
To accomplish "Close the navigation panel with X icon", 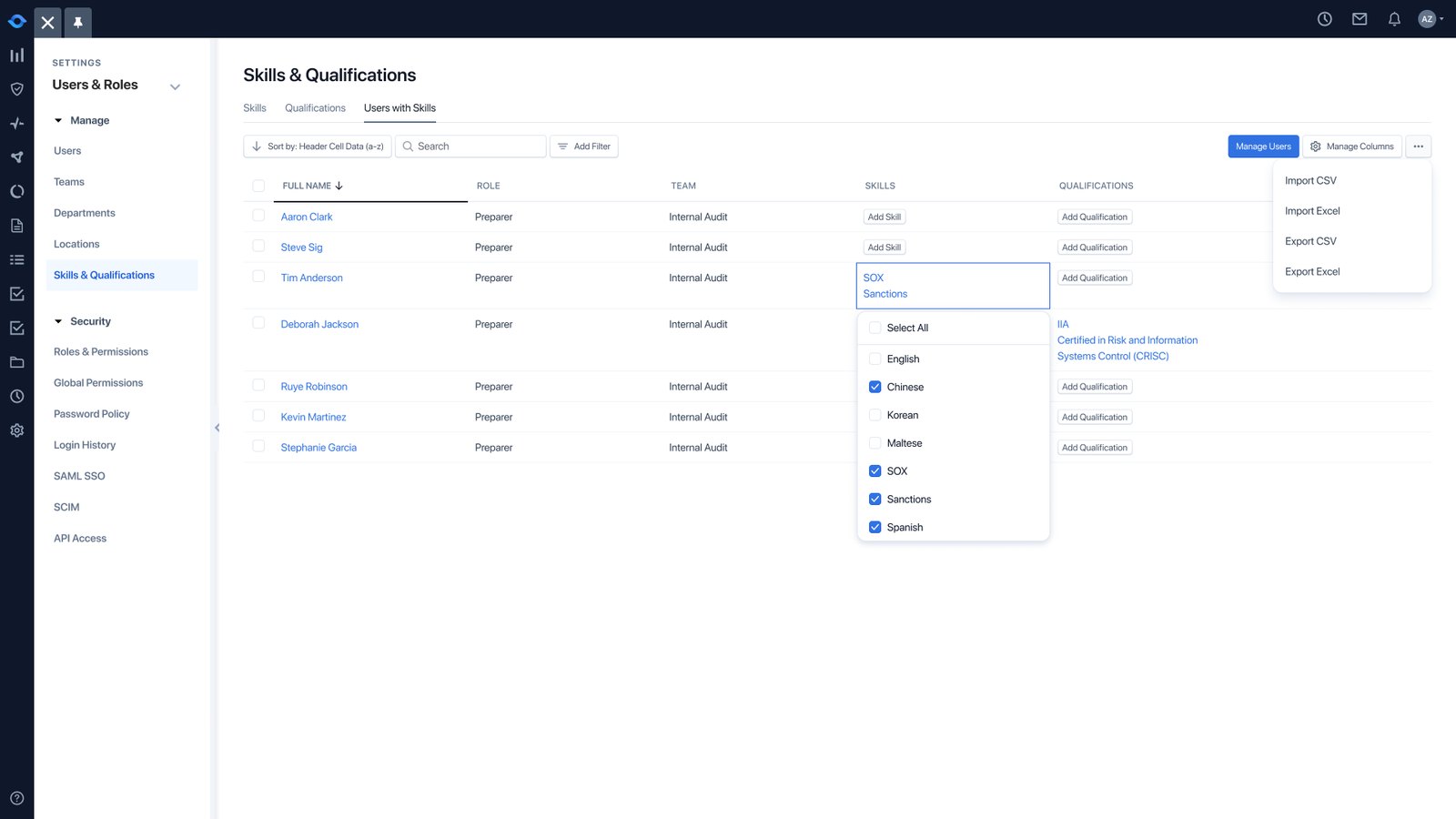I will pos(48,22).
